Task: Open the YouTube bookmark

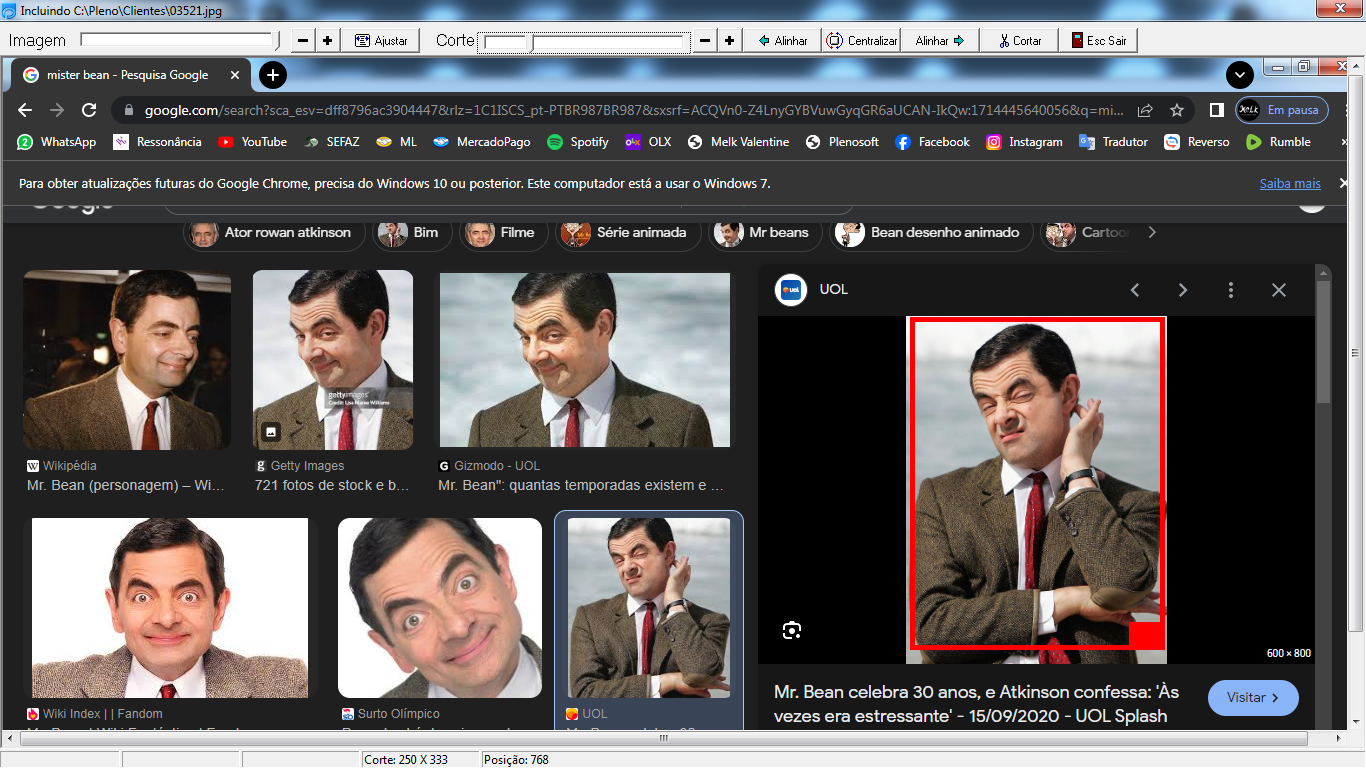Action: pos(252,142)
